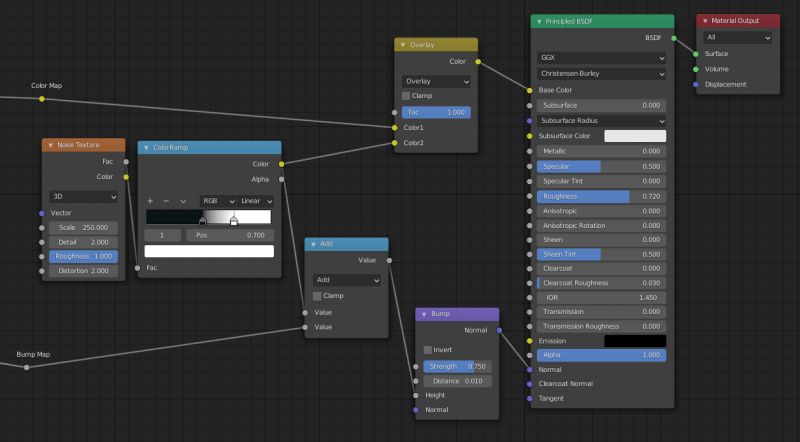Click the Add node Value output socket
This screenshot has height=442, width=800.
click(389, 260)
